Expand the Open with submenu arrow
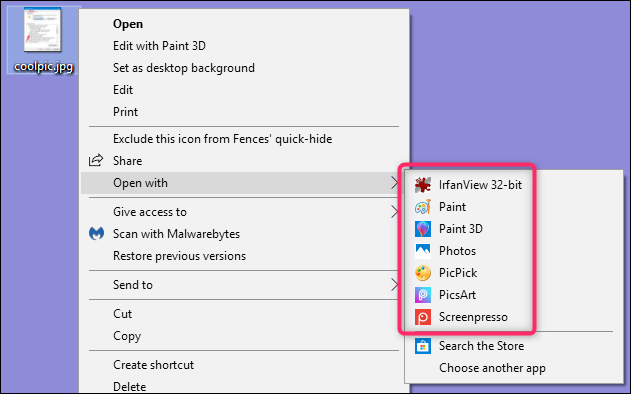Image resolution: width=631 pixels, height=394 pixels. tap(394, 183)
